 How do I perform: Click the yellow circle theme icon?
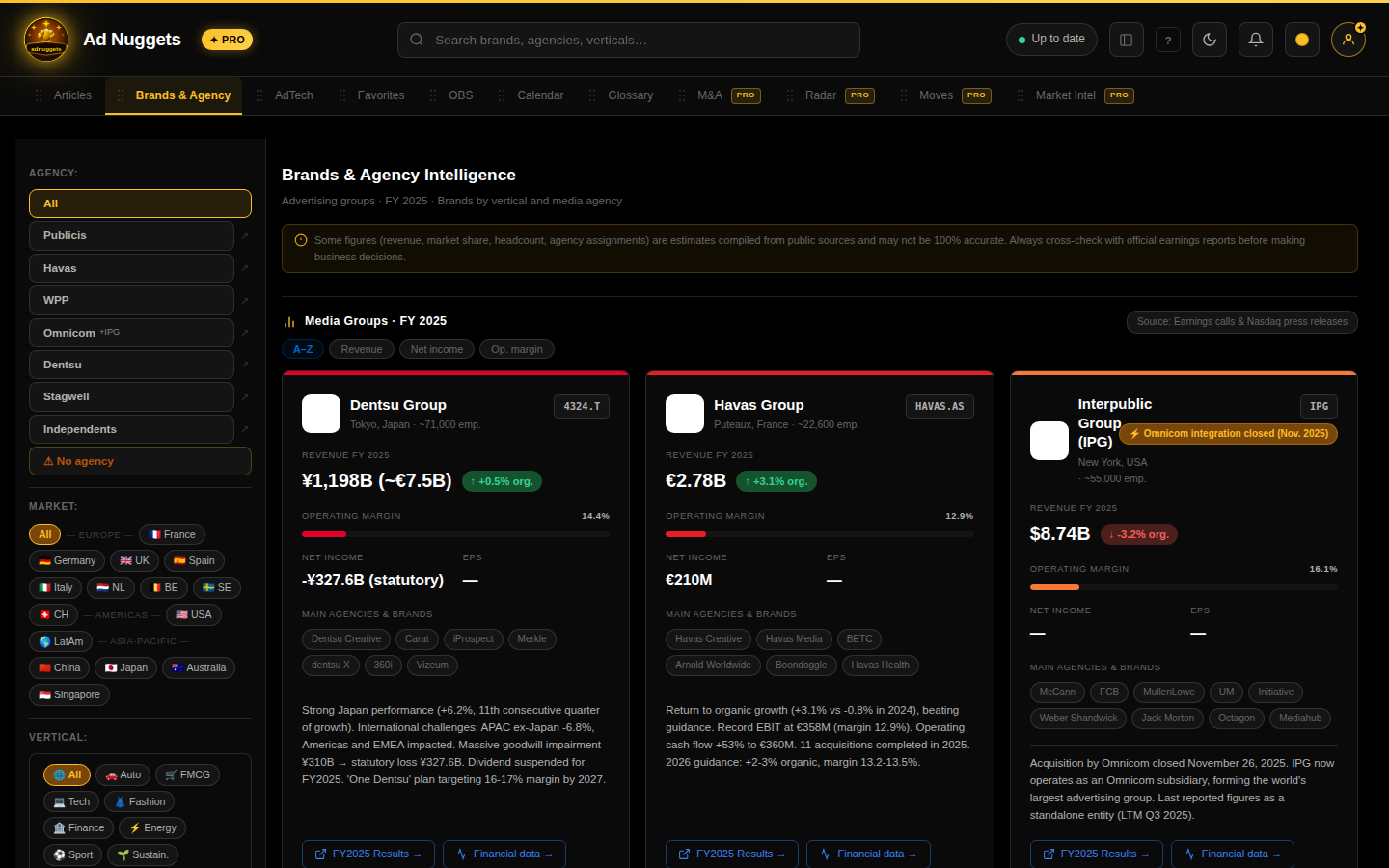pos(1302,40)
